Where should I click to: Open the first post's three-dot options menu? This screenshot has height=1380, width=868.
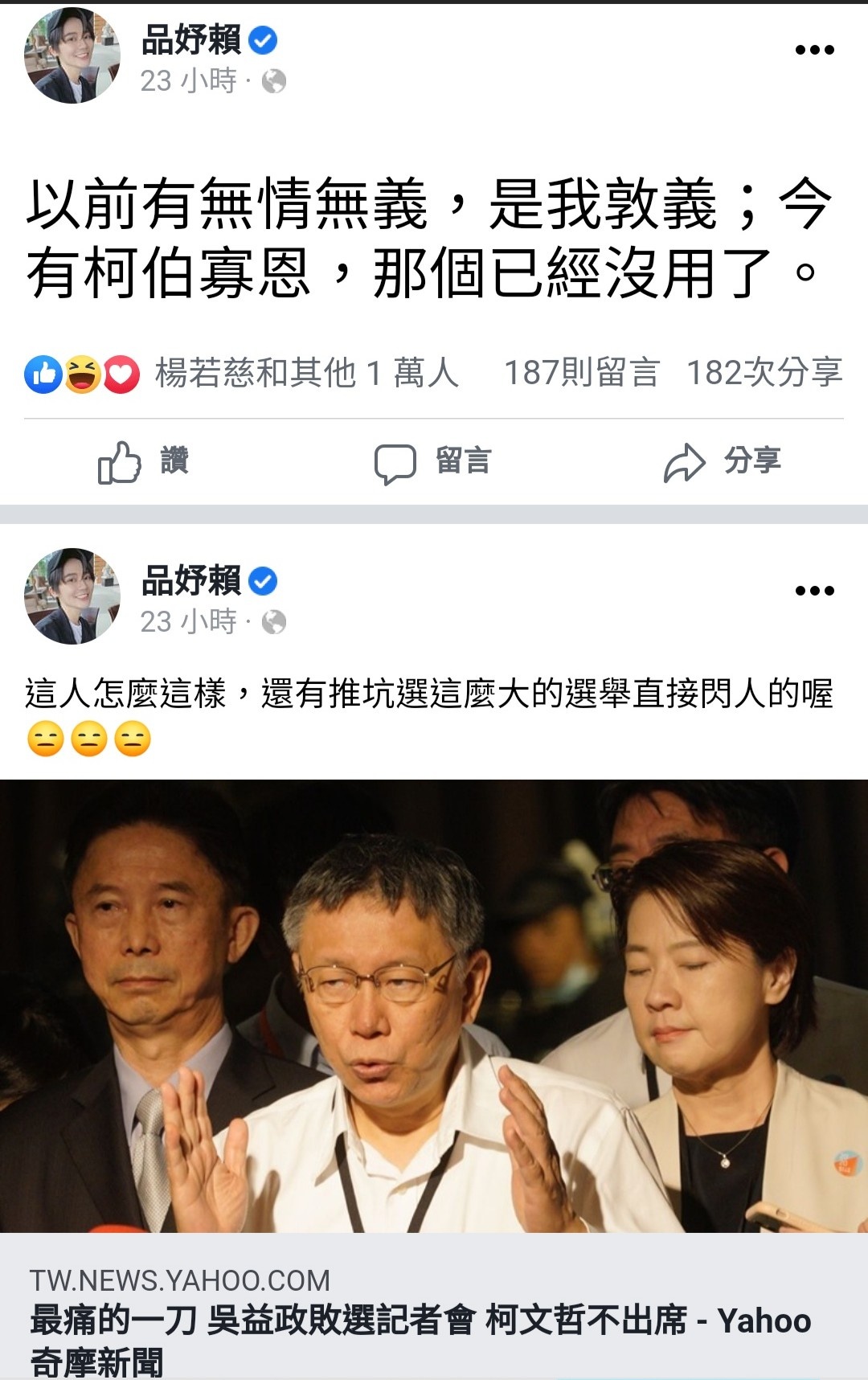pyautogui.click(x=814, y=50)
